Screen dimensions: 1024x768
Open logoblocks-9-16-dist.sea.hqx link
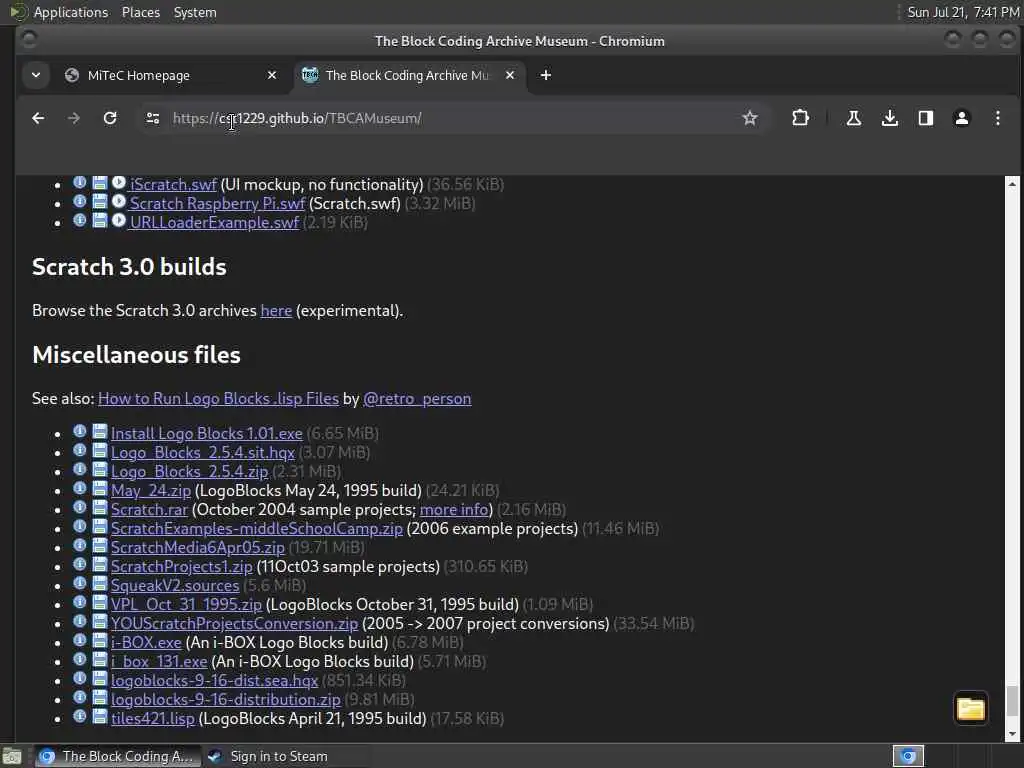coord(214,680)
